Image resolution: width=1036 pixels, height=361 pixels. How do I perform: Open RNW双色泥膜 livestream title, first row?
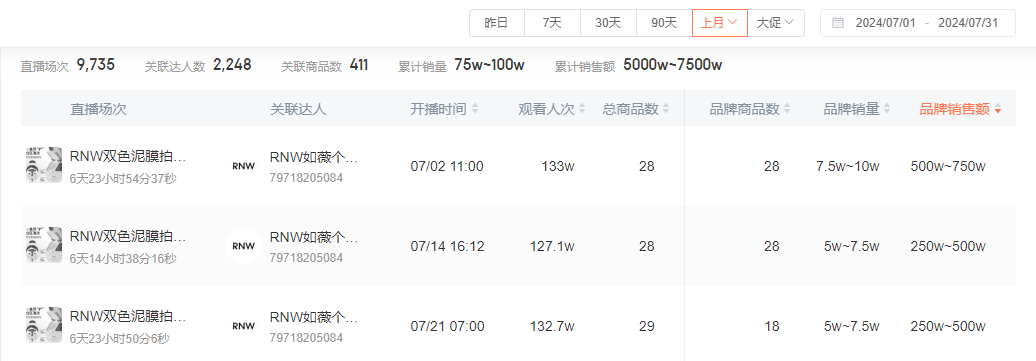[128, 157]
